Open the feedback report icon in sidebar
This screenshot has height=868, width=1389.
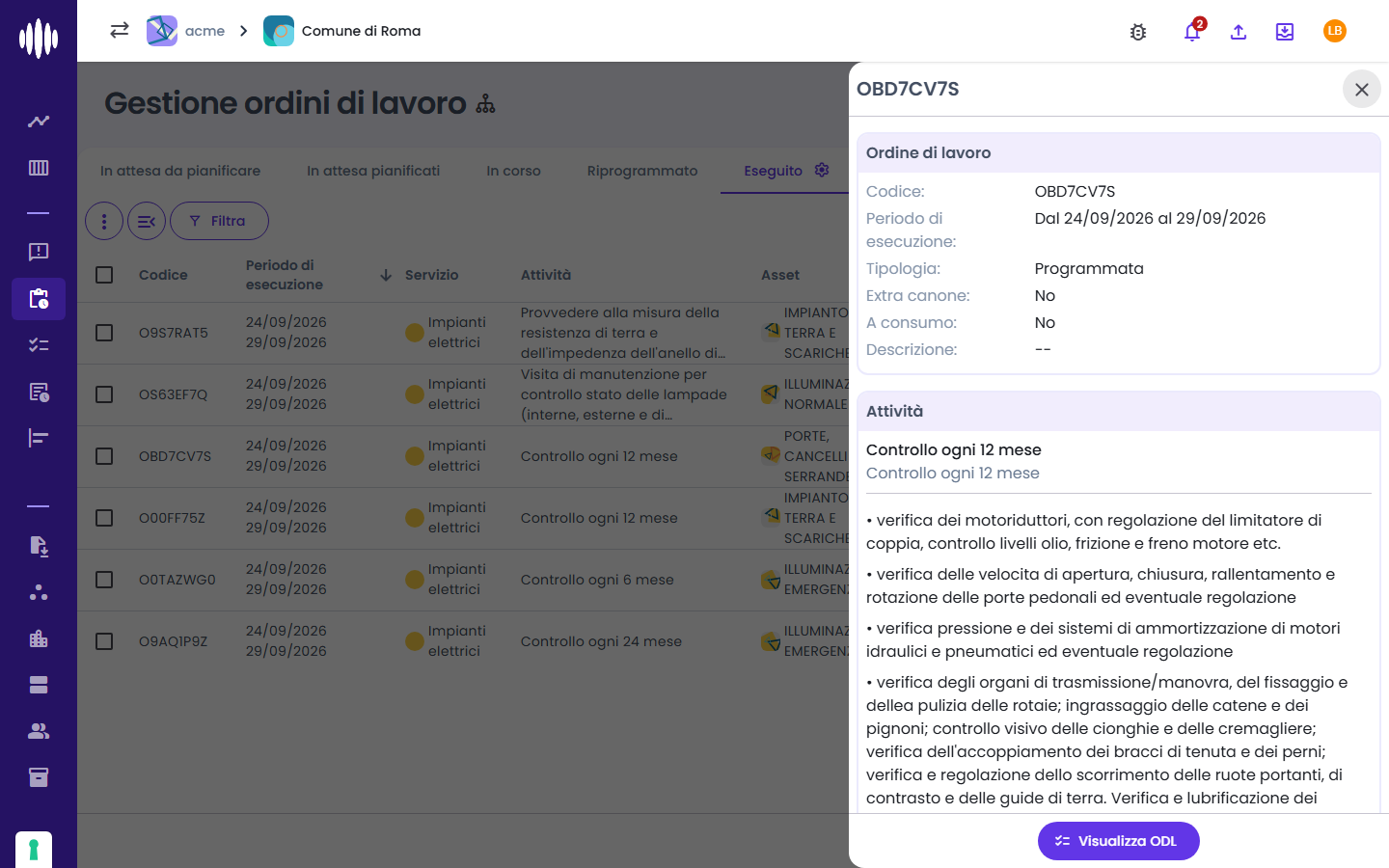(39, 252)
